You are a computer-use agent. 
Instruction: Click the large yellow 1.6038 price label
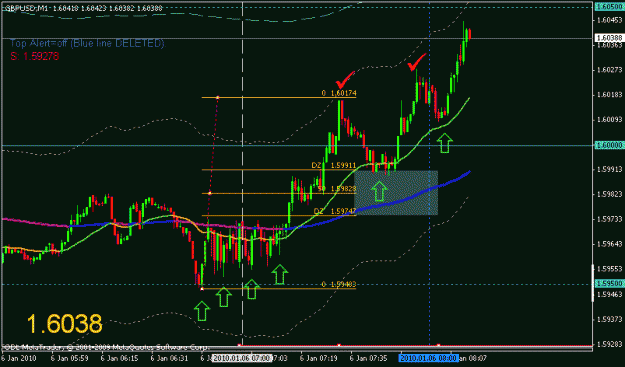65,324
